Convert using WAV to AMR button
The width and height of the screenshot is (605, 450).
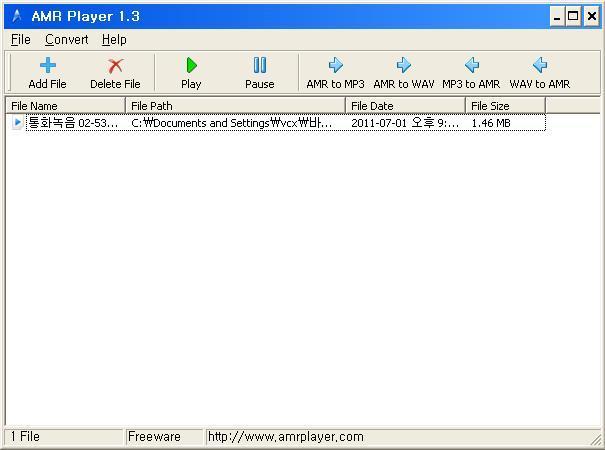point(539,73)
